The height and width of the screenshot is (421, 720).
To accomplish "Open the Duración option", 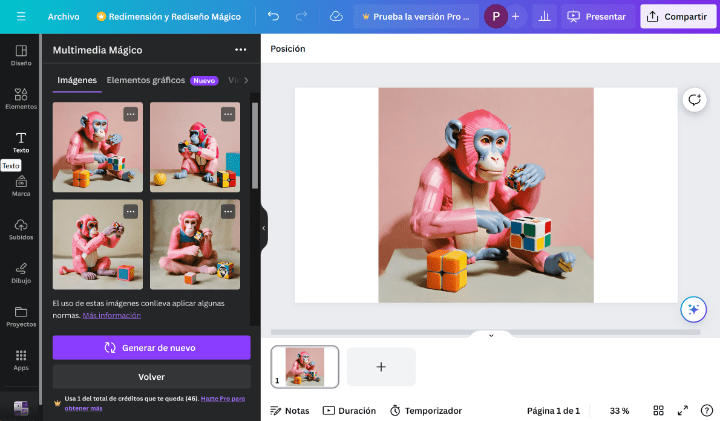I will click(349, 410).
